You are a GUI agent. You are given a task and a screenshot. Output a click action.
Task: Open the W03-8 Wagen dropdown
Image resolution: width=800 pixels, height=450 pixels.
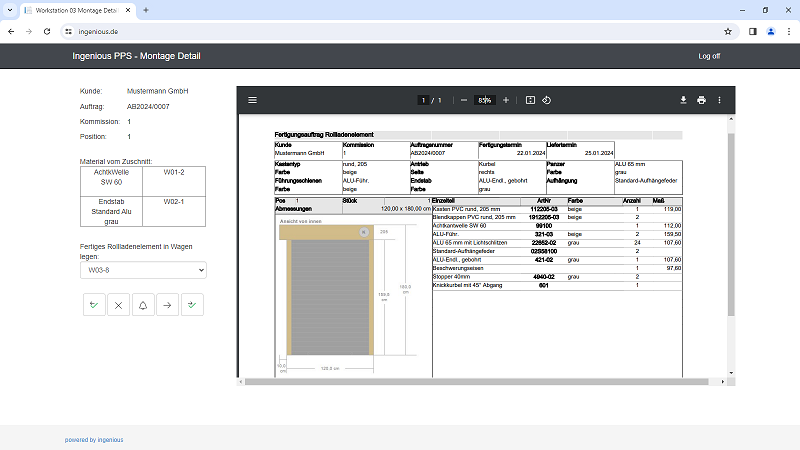pos(143,270)
